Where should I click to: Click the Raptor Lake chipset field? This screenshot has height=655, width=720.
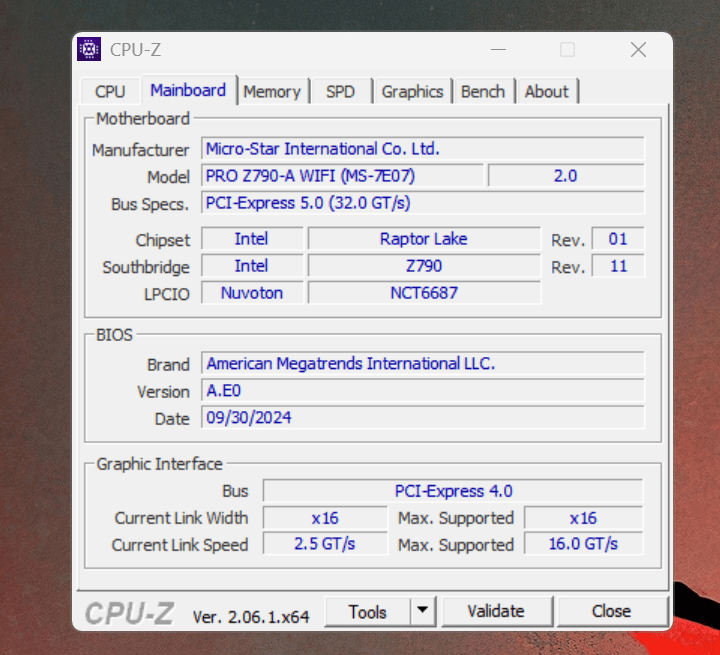[x=424, y=239]
